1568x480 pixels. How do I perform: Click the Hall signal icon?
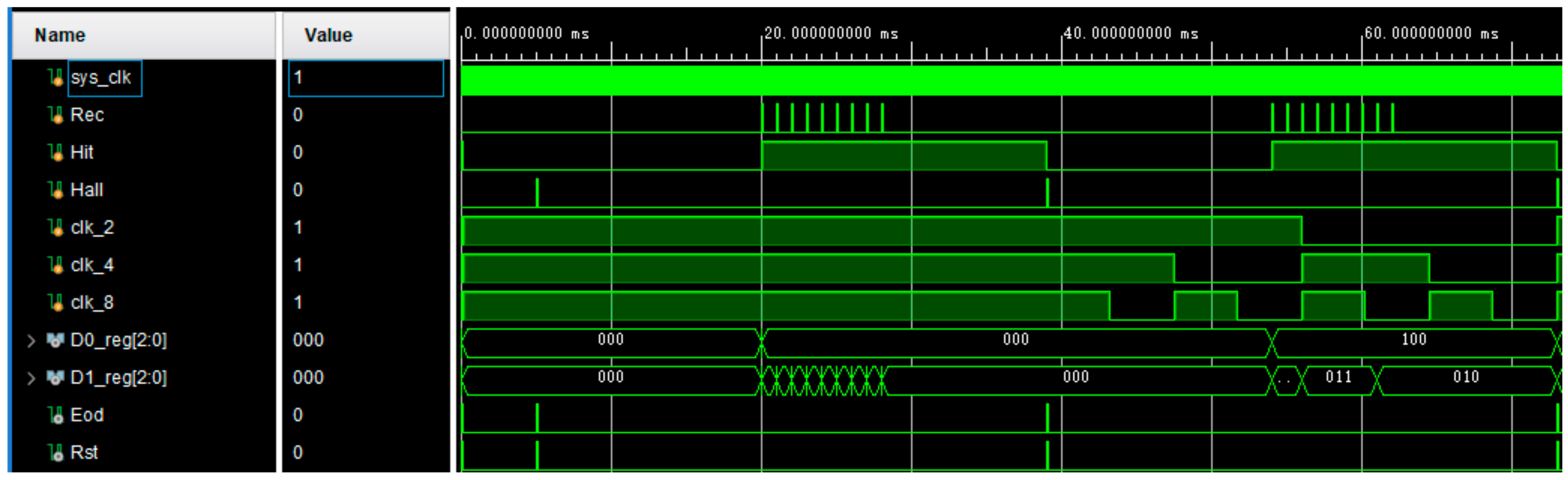click(56, 191)
